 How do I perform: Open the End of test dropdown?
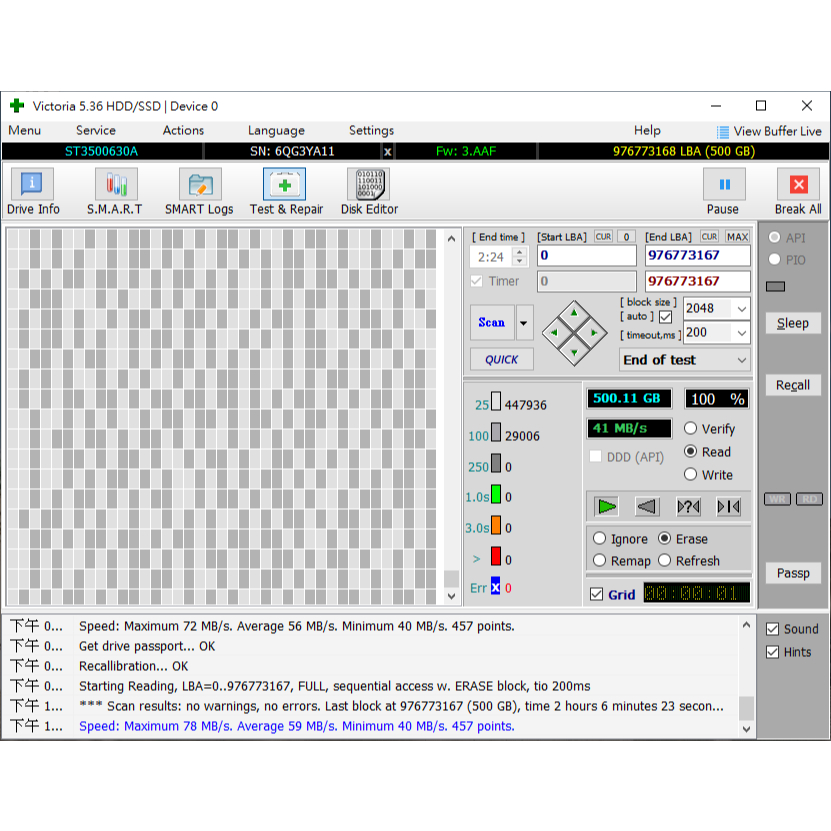(741, 360)
